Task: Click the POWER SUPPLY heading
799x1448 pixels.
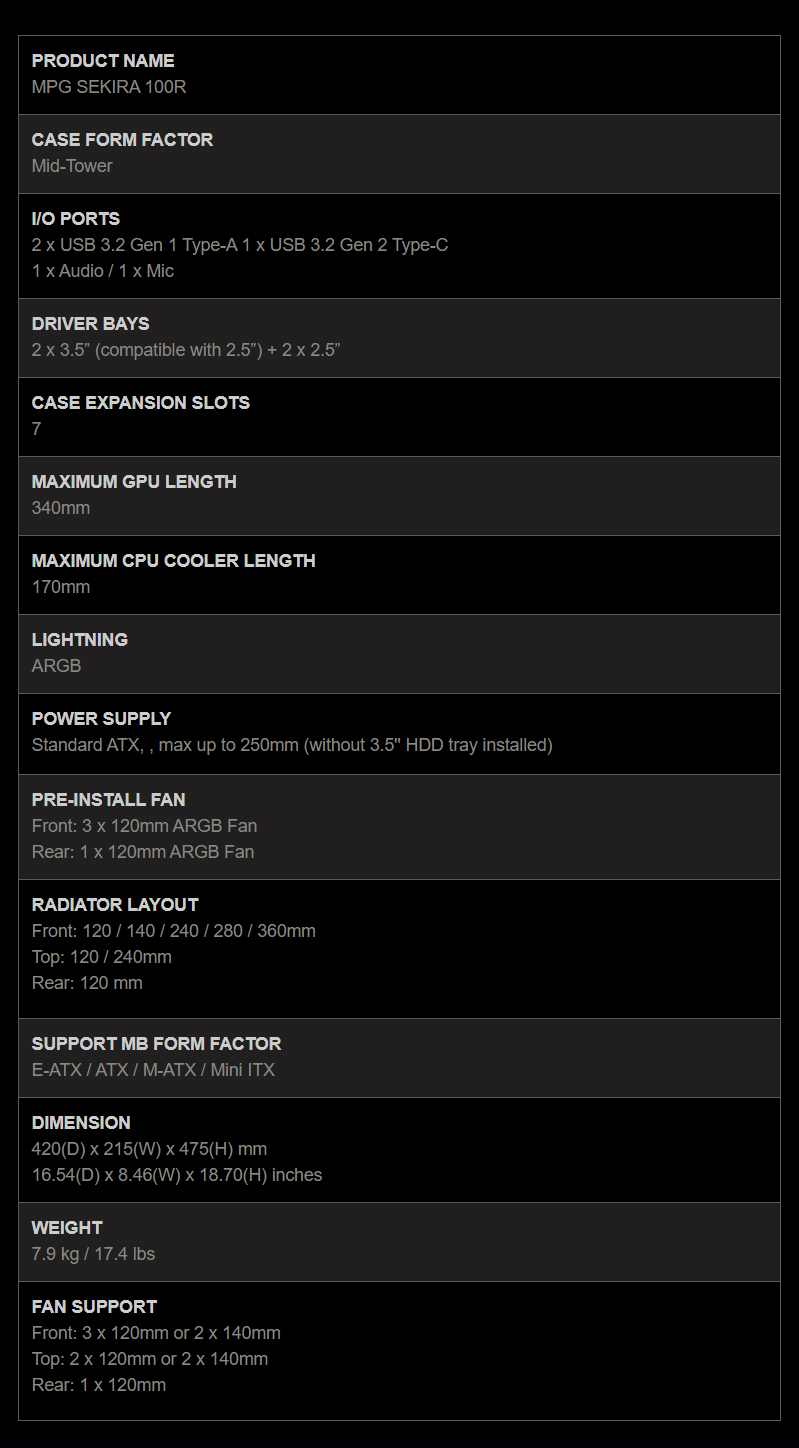Action: (x=101, y=719)
